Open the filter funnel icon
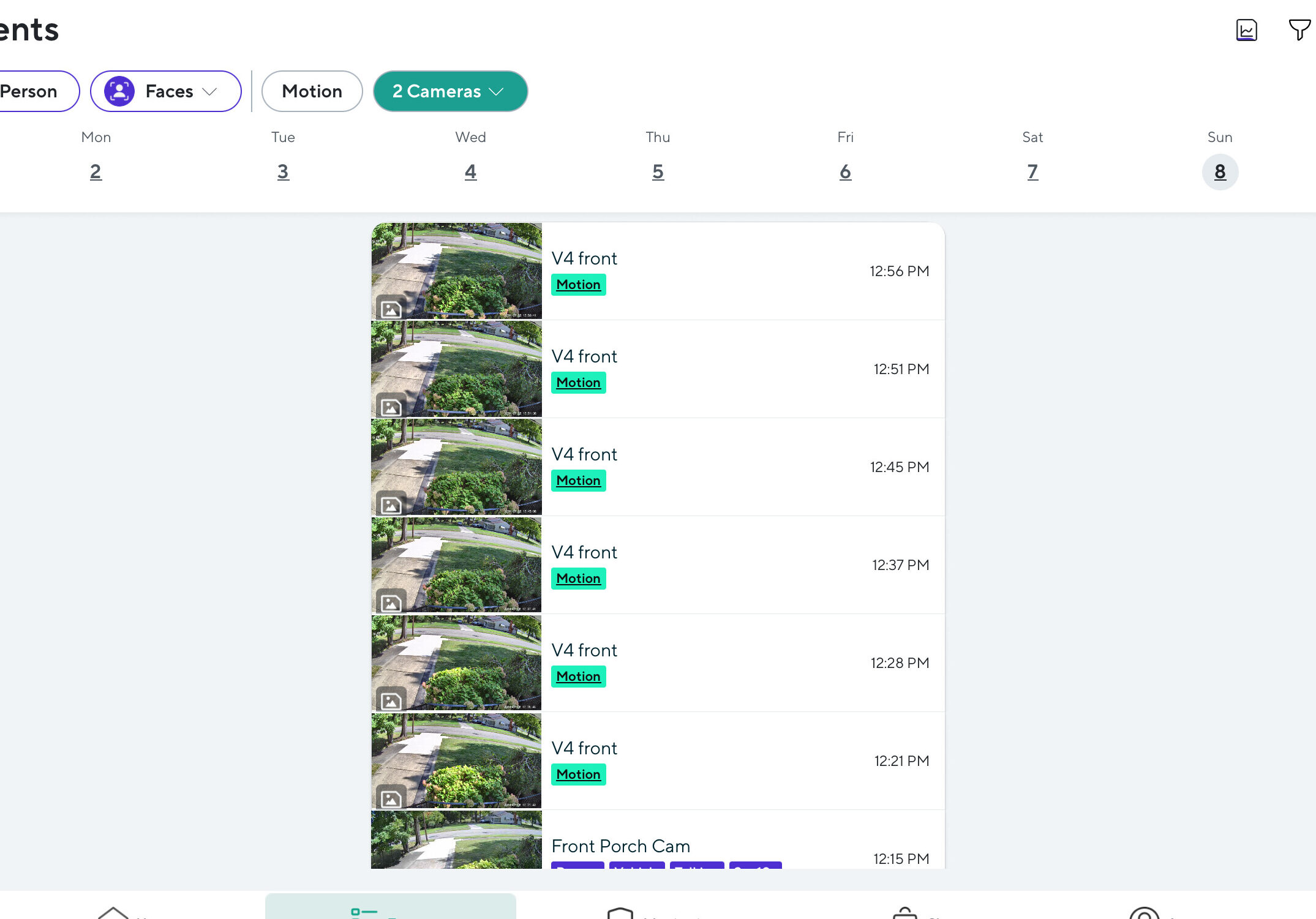 tap(1299, 29)
